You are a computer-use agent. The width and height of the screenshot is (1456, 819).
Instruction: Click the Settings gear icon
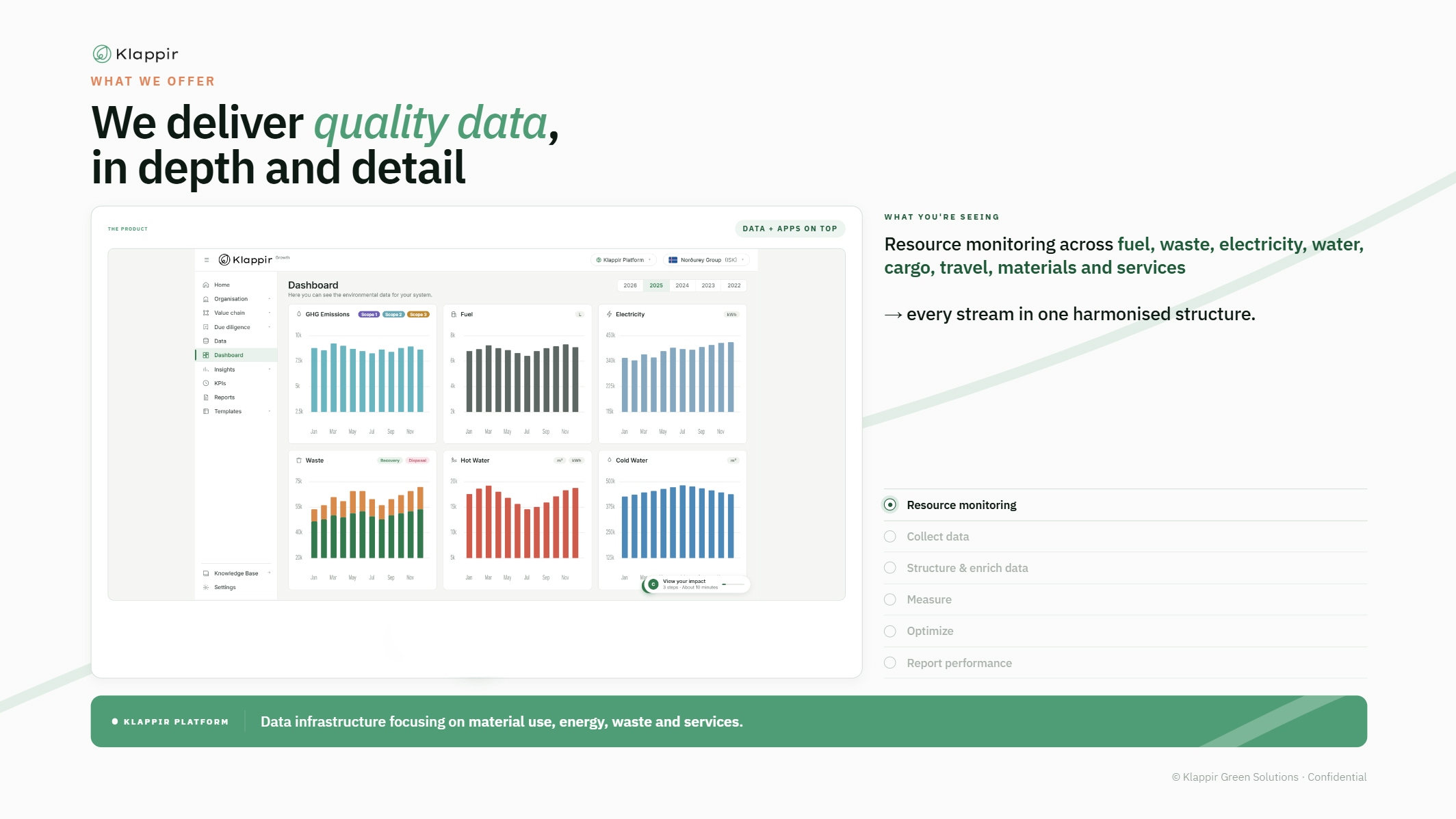point(206,587)
